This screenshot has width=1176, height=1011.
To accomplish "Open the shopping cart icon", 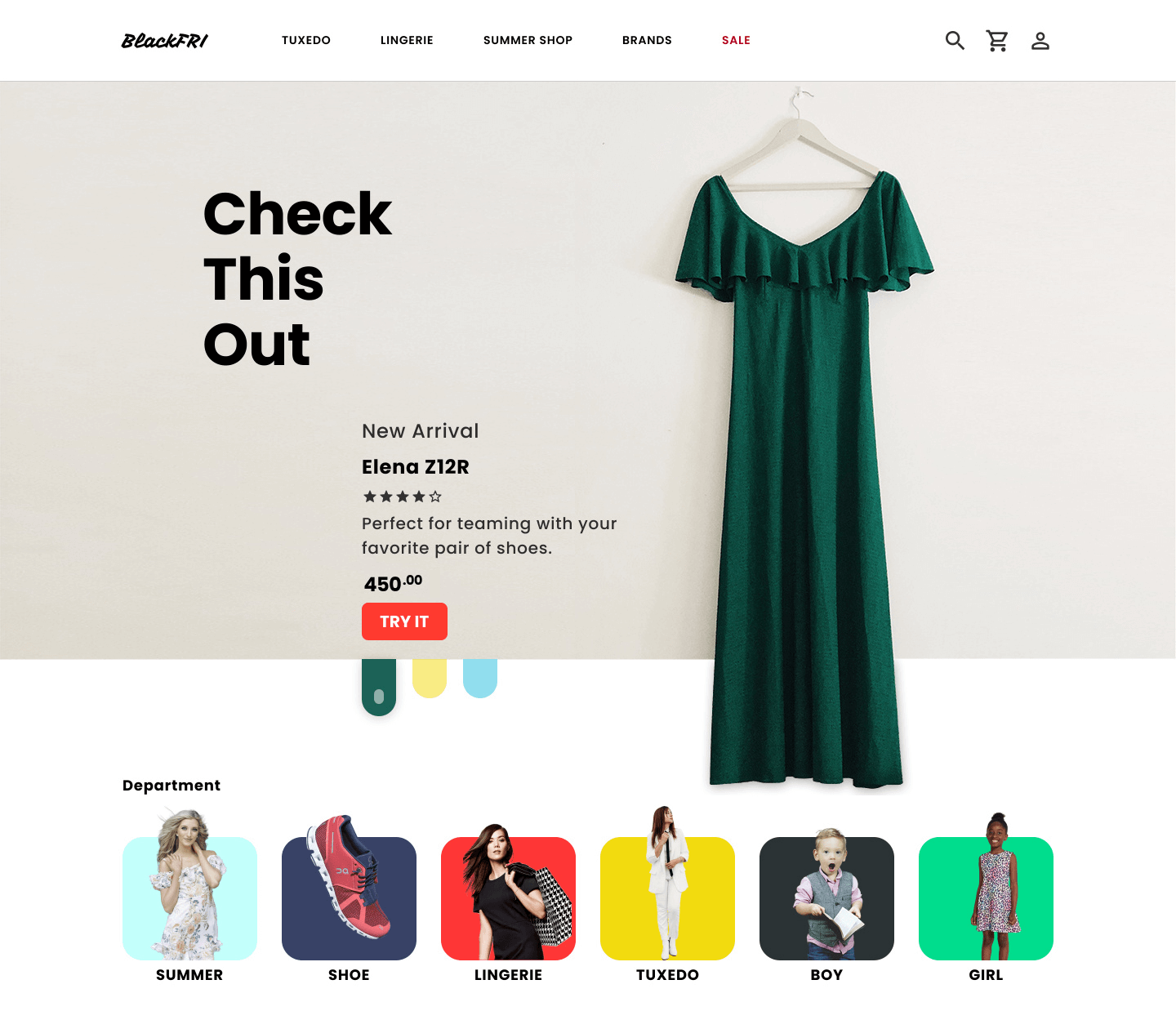I will pyautogui.click(x=997, y=41).
